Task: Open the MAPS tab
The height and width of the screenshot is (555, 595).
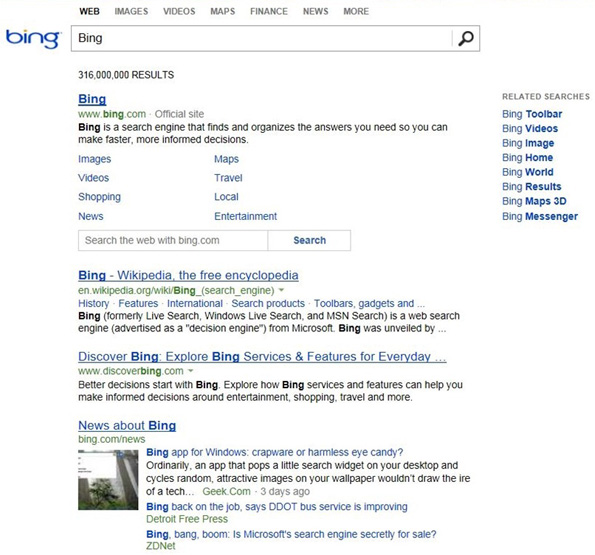Action: [223, 11]
